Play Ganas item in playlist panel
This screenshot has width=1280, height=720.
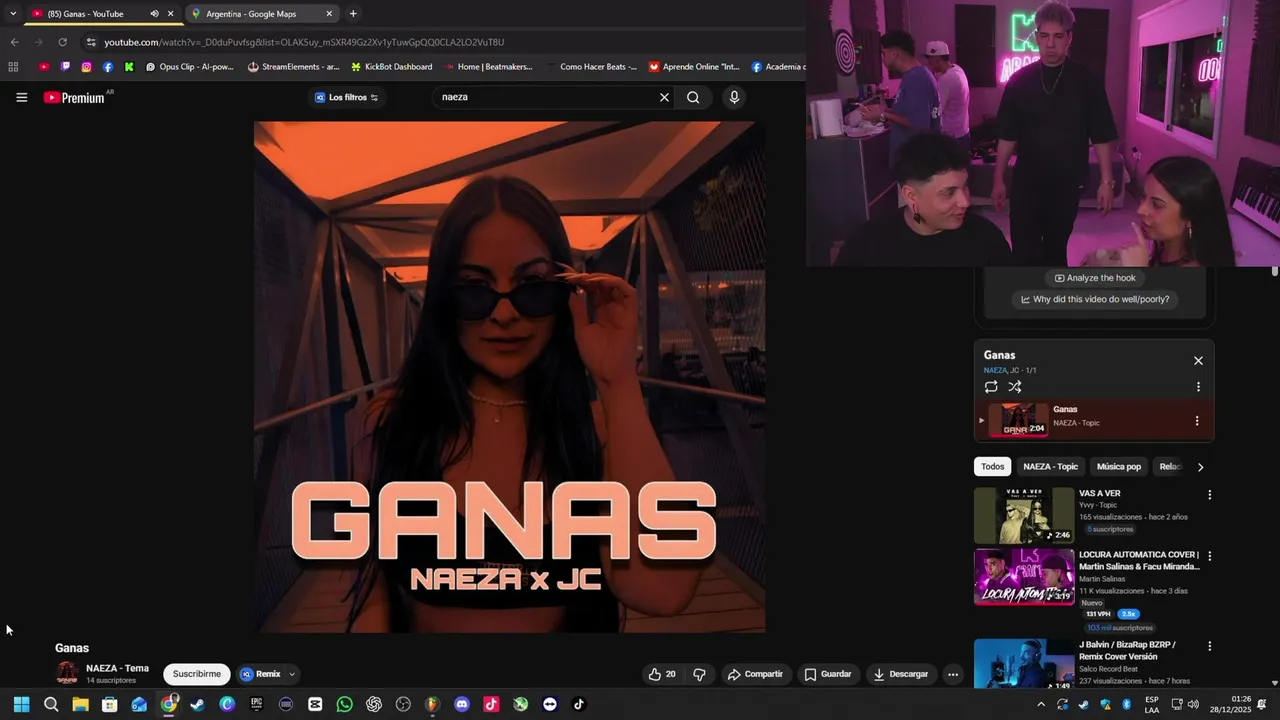pos(1095,421)
